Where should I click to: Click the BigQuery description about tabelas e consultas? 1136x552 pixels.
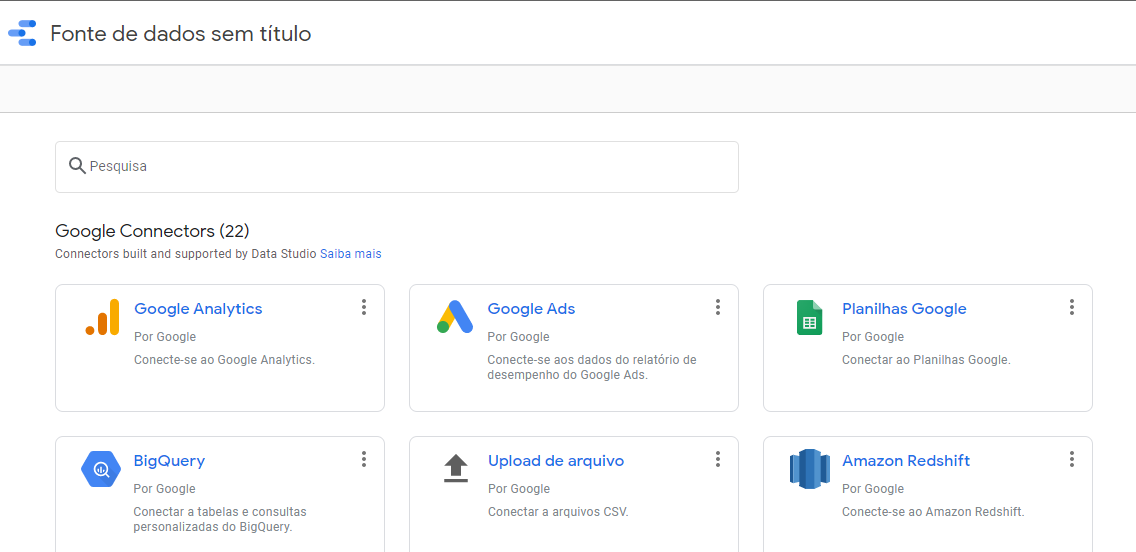pyautogui.click(x=220, y=519)
